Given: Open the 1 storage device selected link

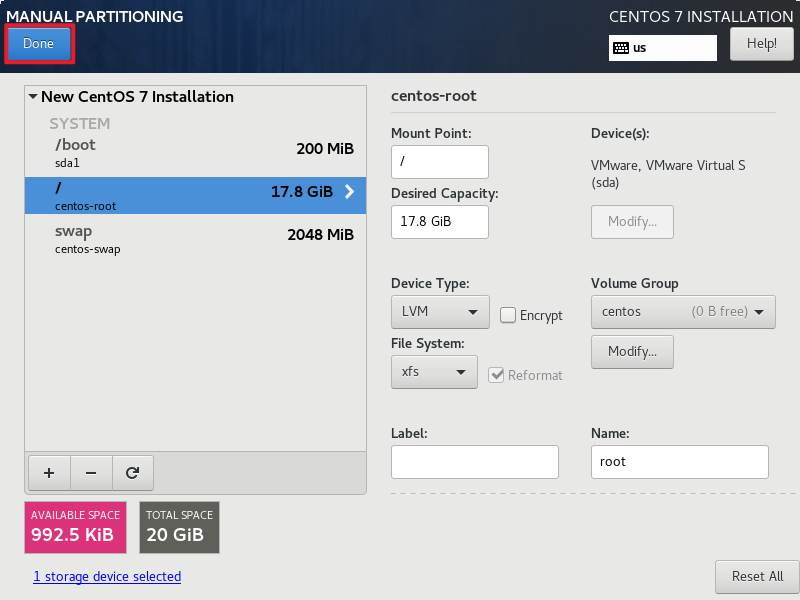Looking at the screenshot, I should point(107,576).
